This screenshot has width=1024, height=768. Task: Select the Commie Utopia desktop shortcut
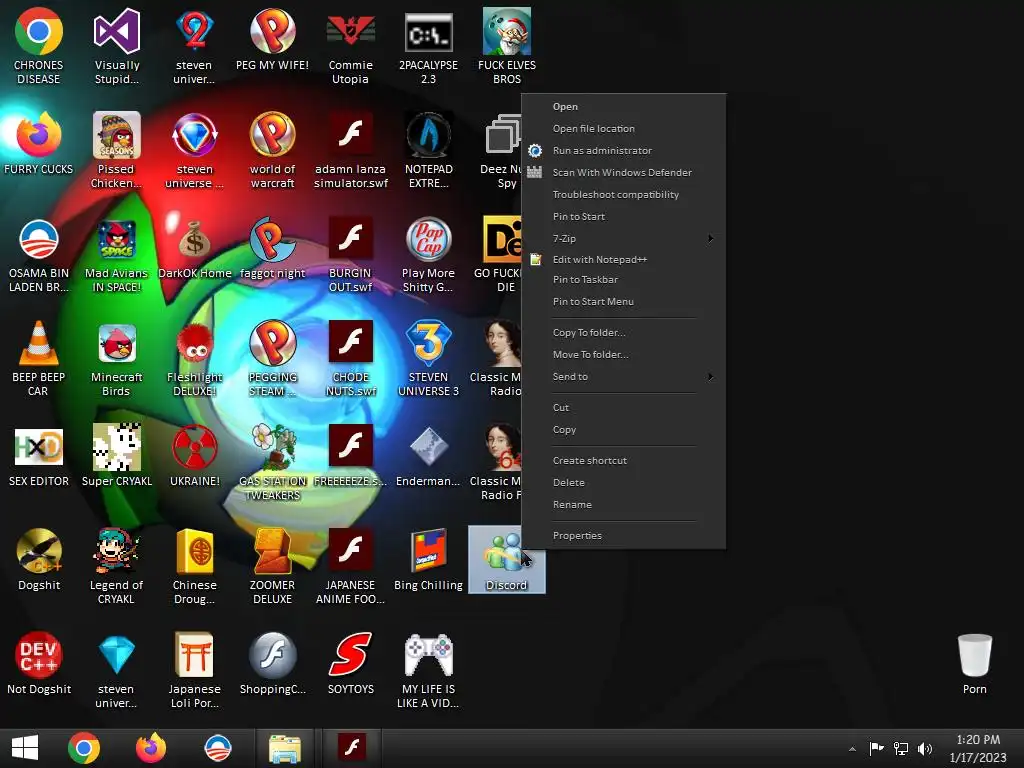click(351, 46)
